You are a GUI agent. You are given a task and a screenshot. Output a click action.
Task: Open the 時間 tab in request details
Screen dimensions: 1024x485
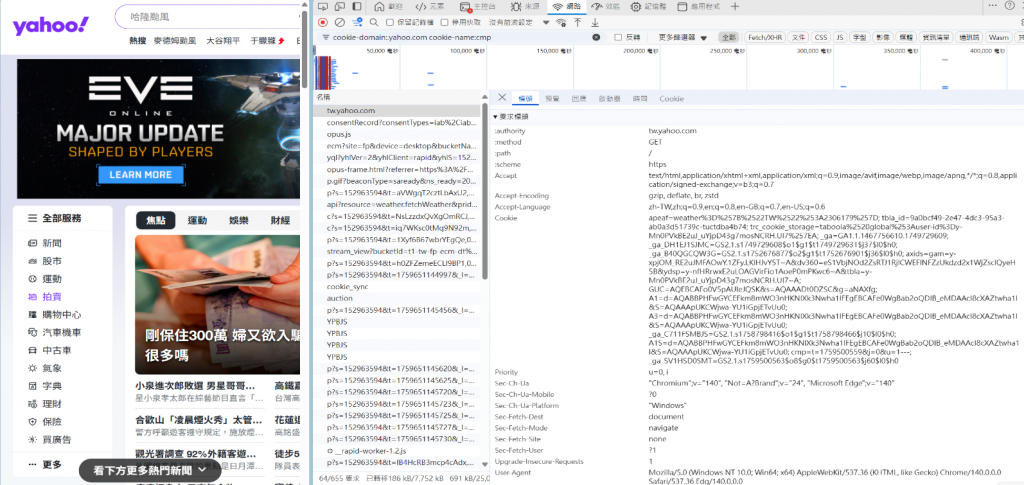coord(640,99)
